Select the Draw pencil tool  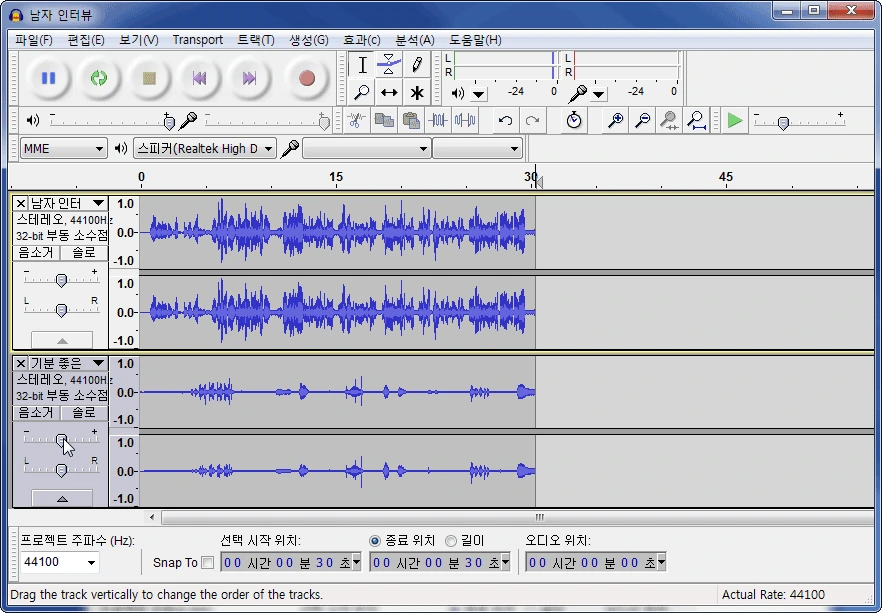(416, 65)
